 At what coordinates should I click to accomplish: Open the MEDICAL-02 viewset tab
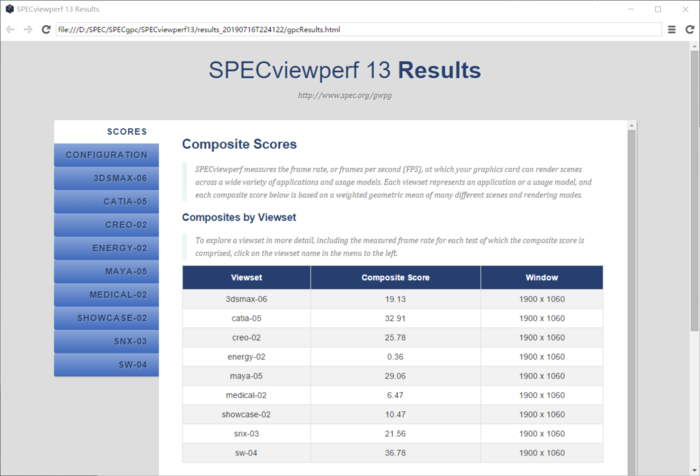pos(106,295)
